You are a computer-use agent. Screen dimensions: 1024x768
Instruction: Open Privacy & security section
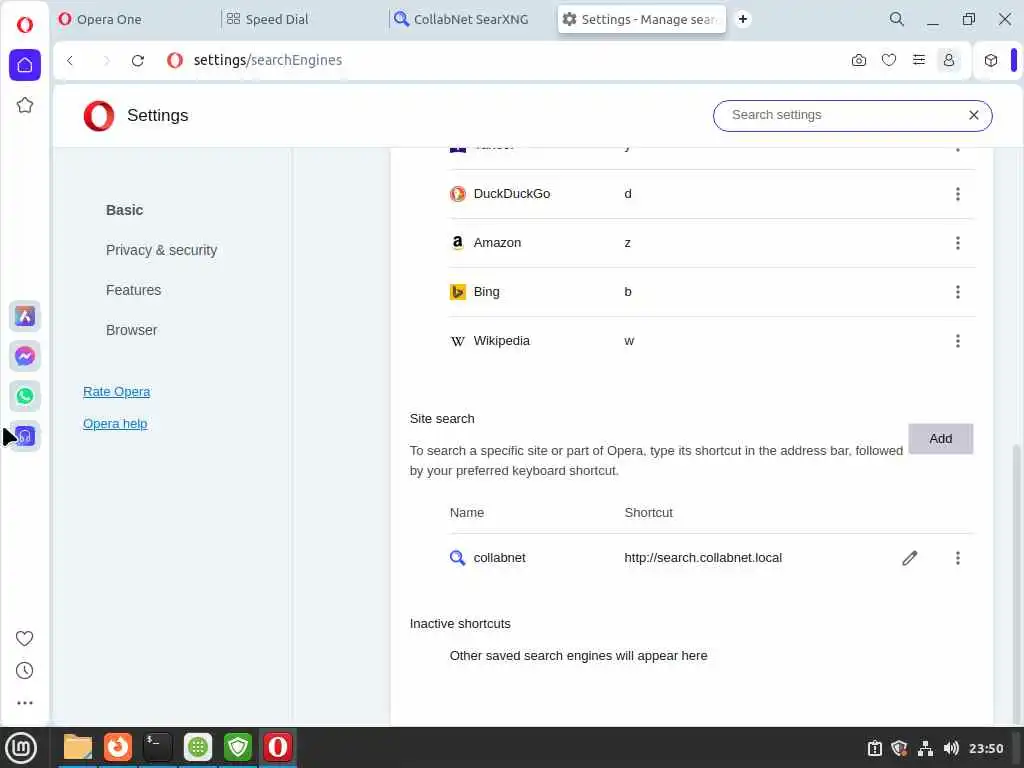pos(161,250)
